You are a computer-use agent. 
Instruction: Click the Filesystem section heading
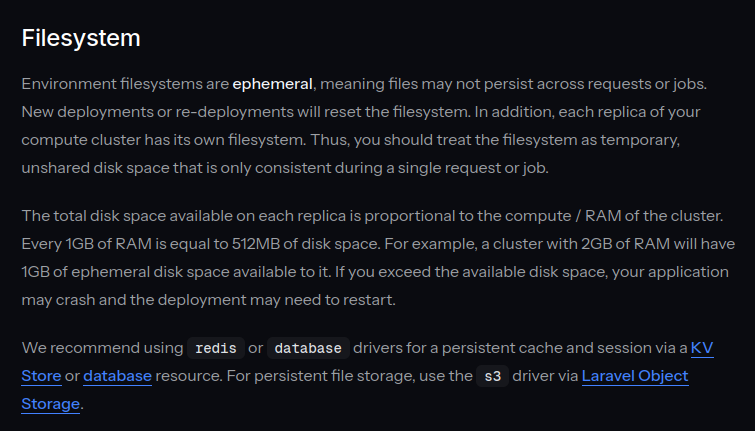click(x=81, y=39)
